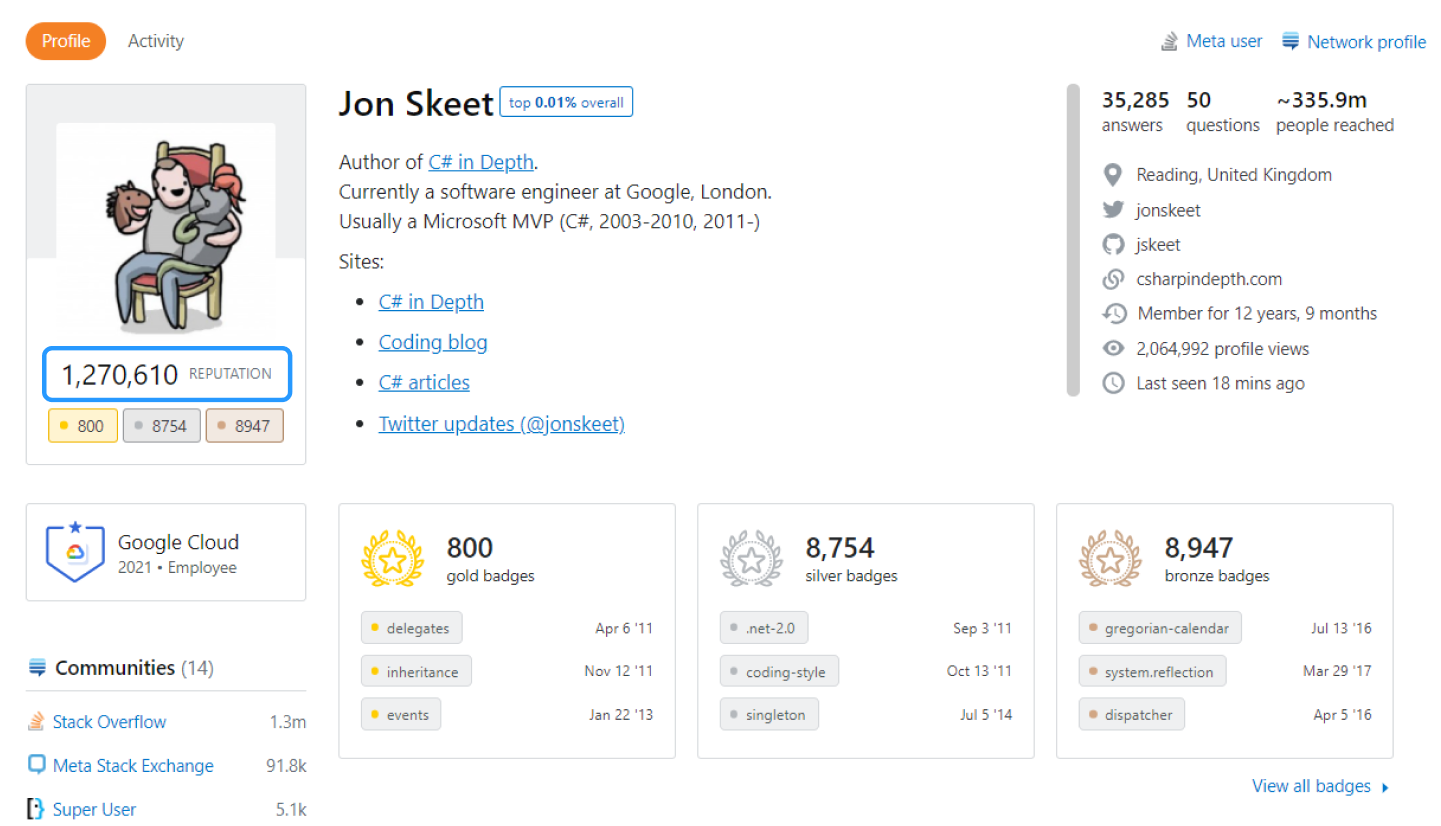1441x826 pixels.
Task: Click the delegates gold tag badge
Action: point(412,629)
